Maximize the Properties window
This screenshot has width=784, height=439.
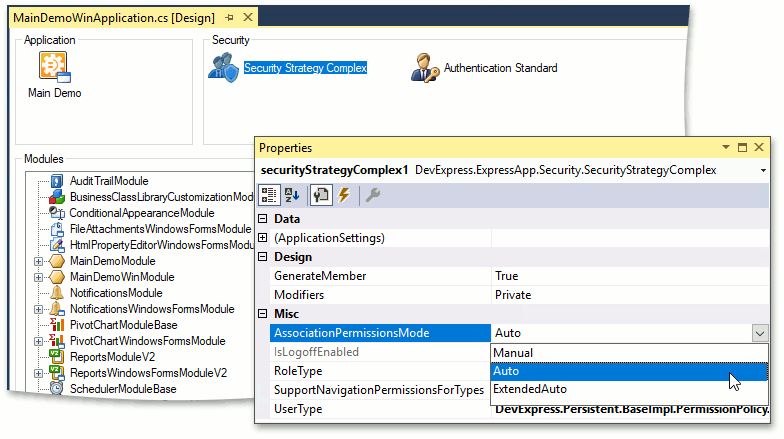click(x=742, y=148)
